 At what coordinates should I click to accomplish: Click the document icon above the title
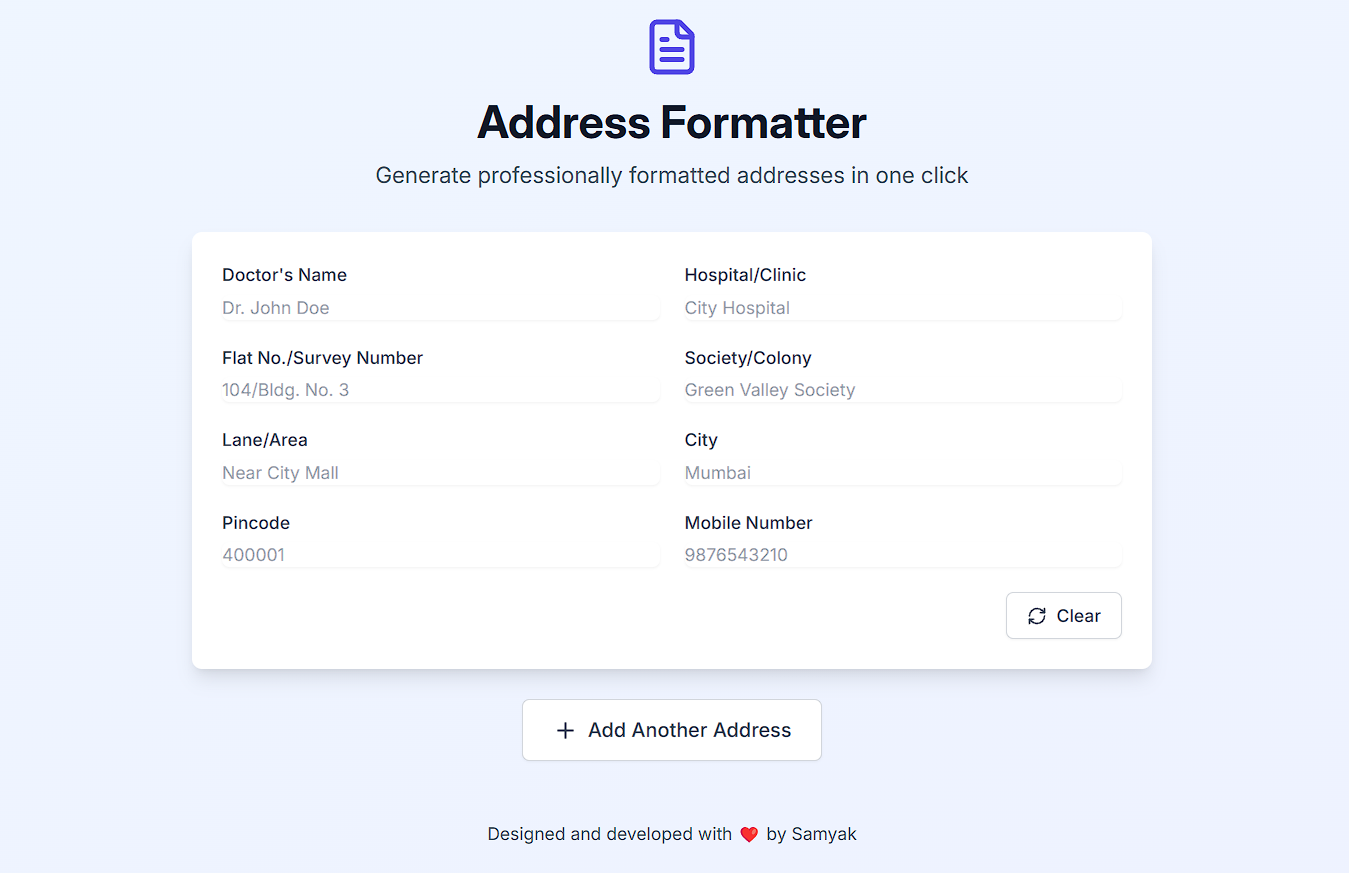pyautogui.click(x=672, y=47)
